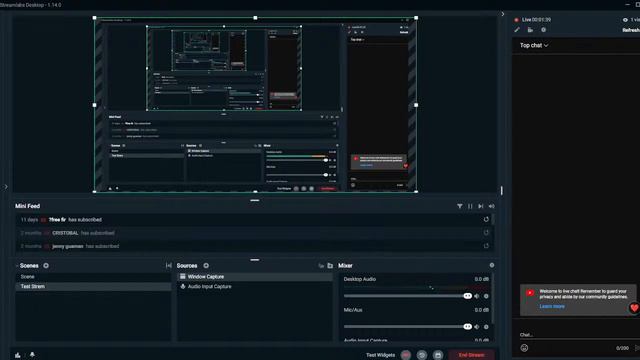Image resolution: width=640 pixels, height=360 pixels.
Task: Adjust the Desktop Audio volume slider
Action: pyautogui.click(x=408, y=296)
